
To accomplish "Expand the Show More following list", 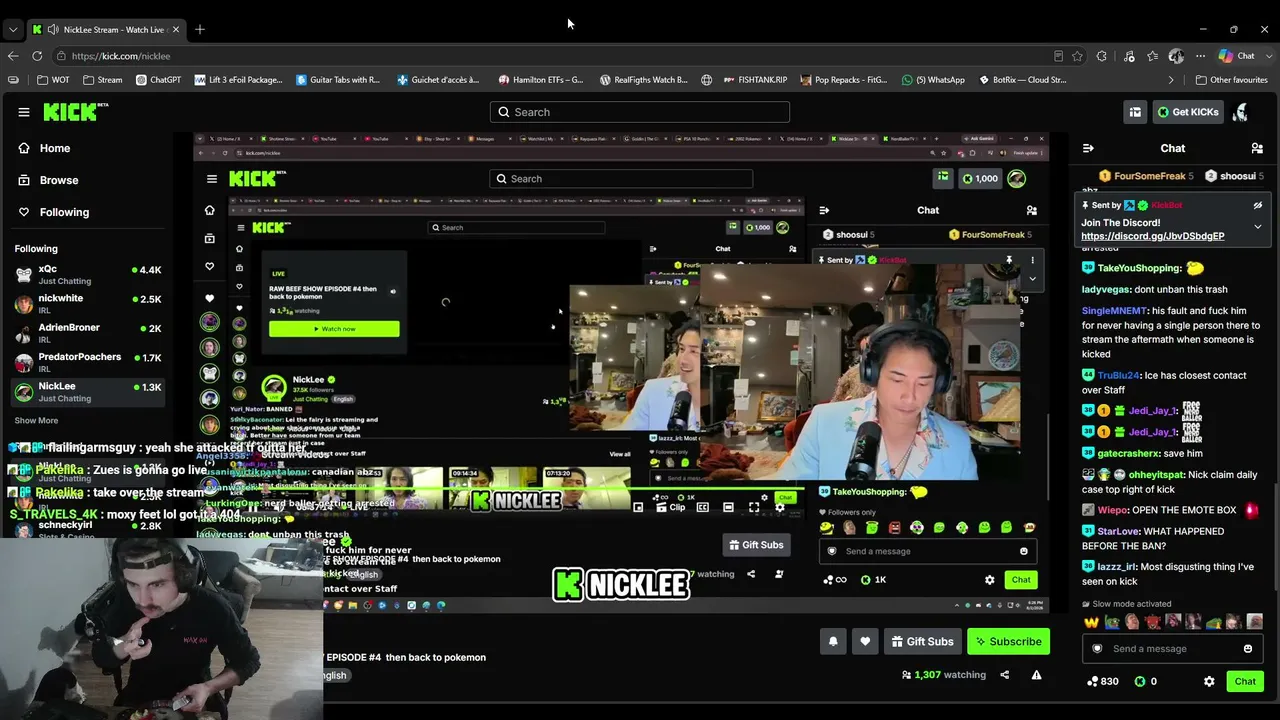I will [36, 421].
